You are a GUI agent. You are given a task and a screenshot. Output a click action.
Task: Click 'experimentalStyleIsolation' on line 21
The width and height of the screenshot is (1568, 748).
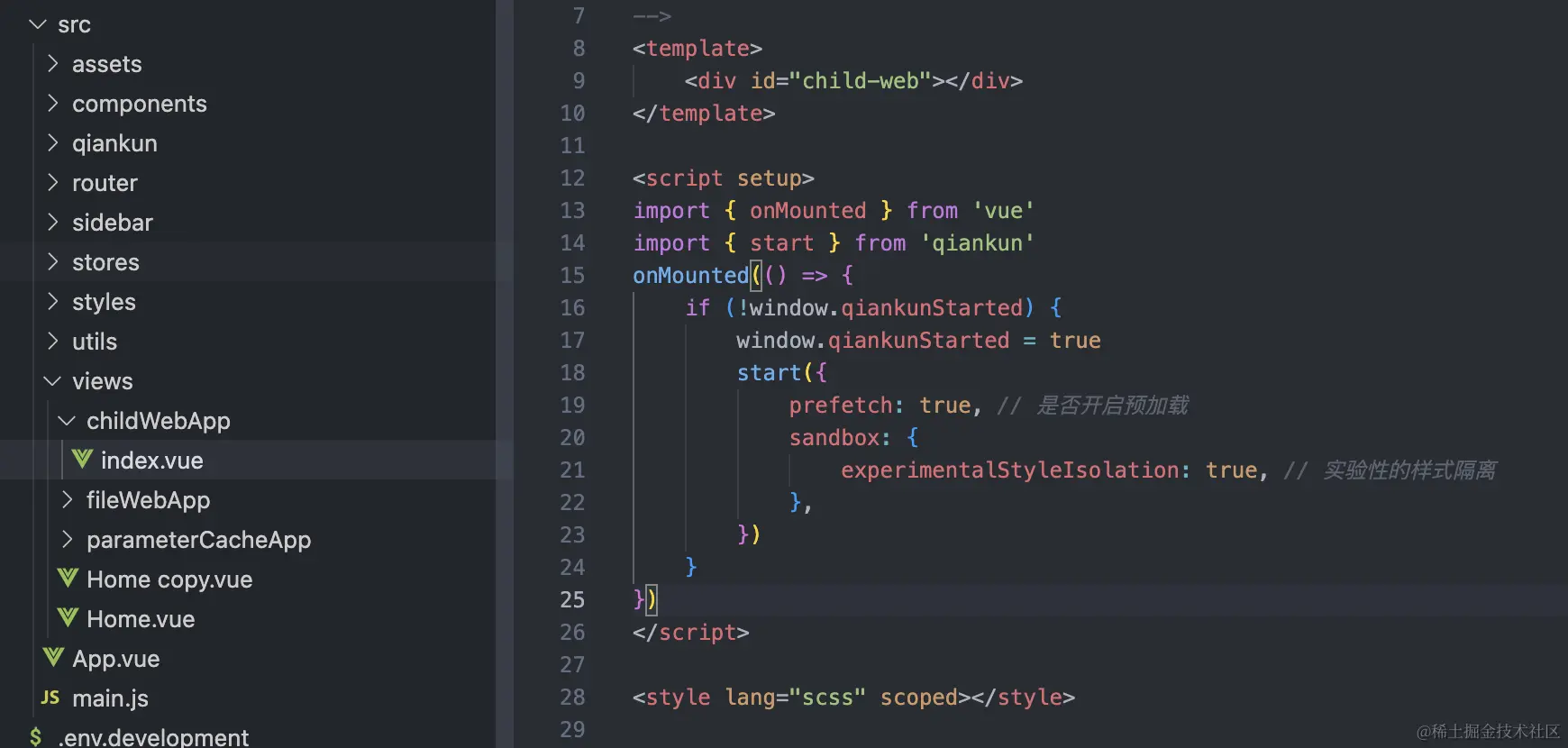(1009, 470)
